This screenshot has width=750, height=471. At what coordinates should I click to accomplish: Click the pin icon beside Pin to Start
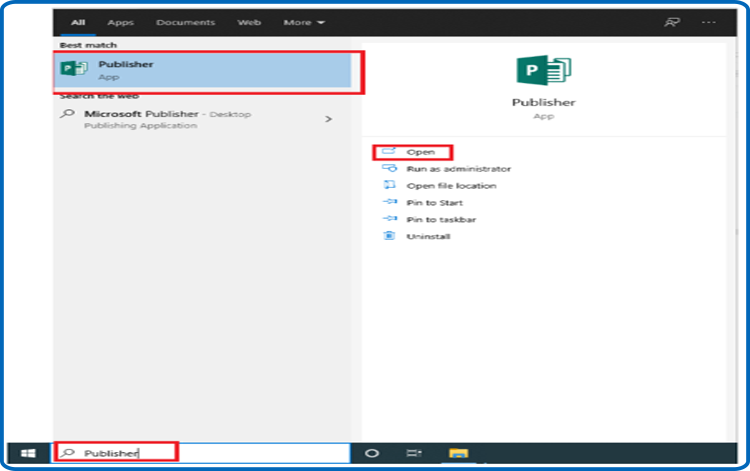tap(390, 201)
